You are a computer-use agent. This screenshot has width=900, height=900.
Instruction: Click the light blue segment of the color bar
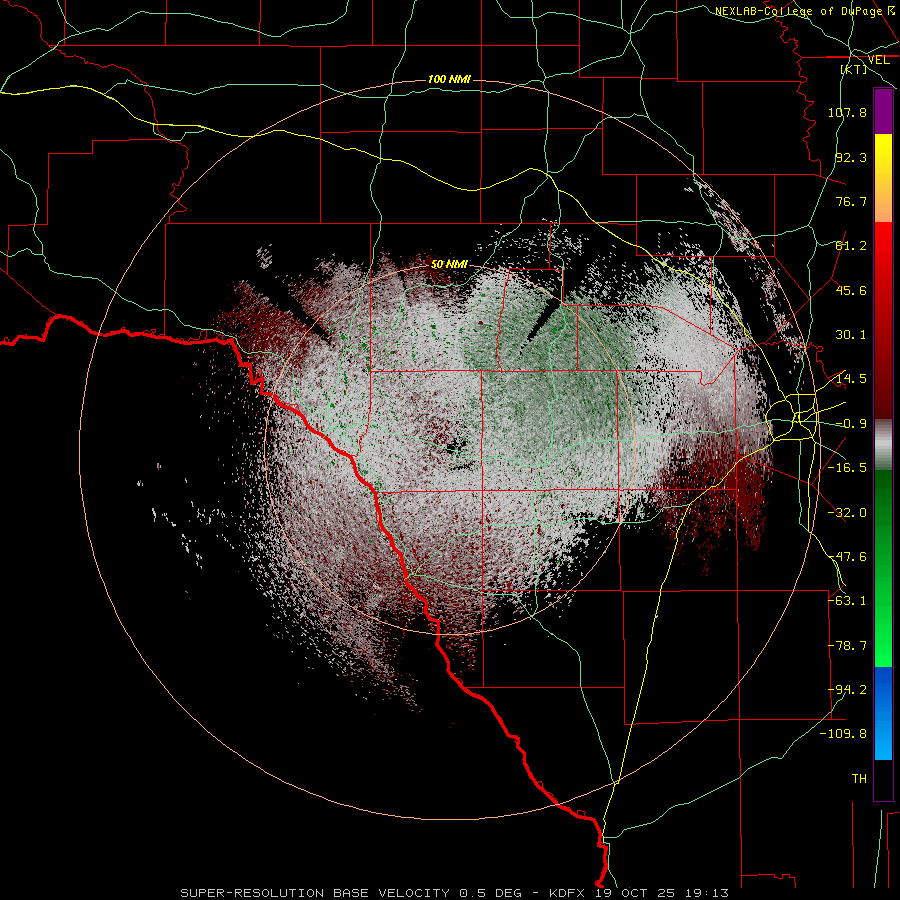click(883, 713)
